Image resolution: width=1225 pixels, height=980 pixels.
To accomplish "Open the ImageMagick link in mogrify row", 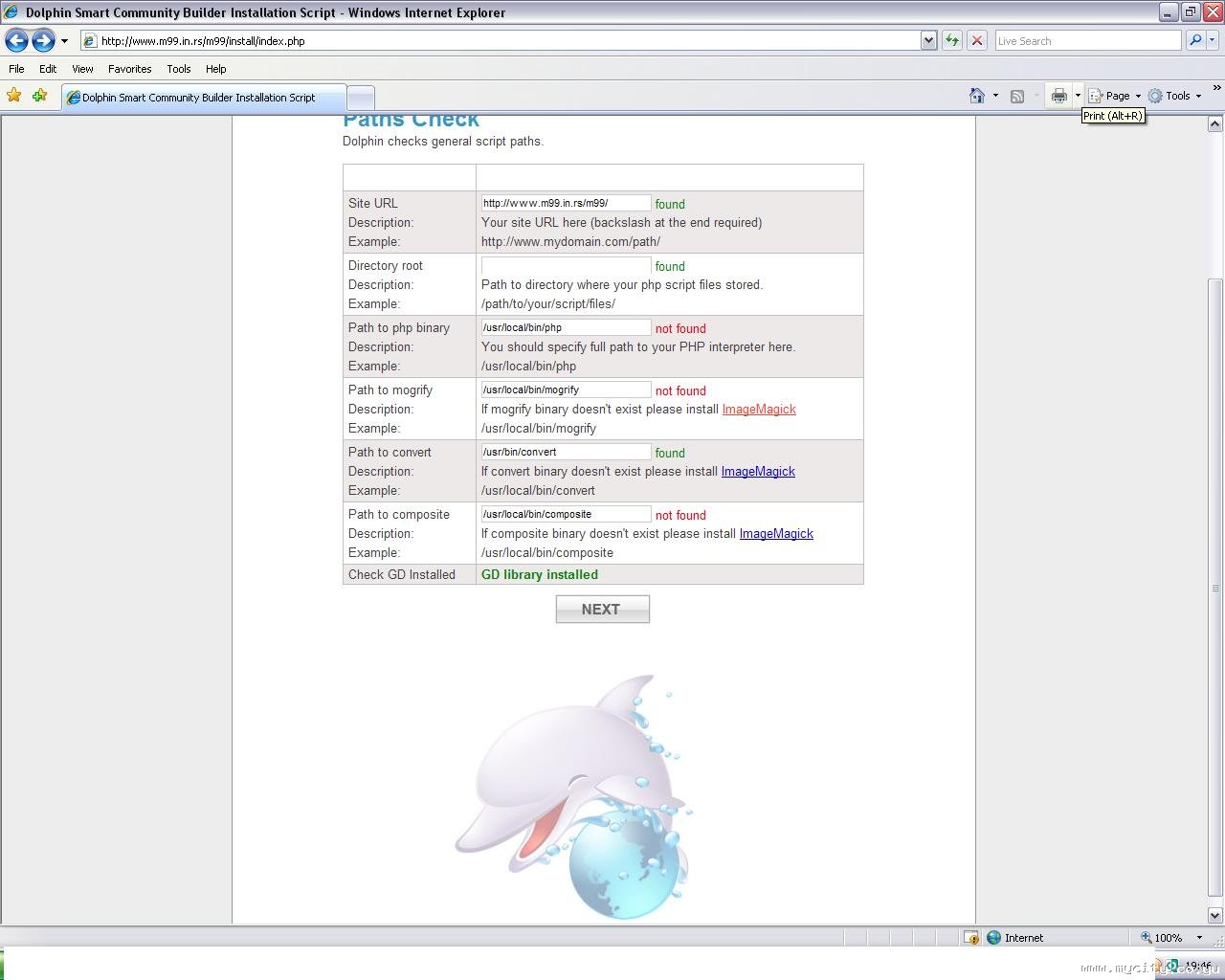I will click(x=759, y=410).
